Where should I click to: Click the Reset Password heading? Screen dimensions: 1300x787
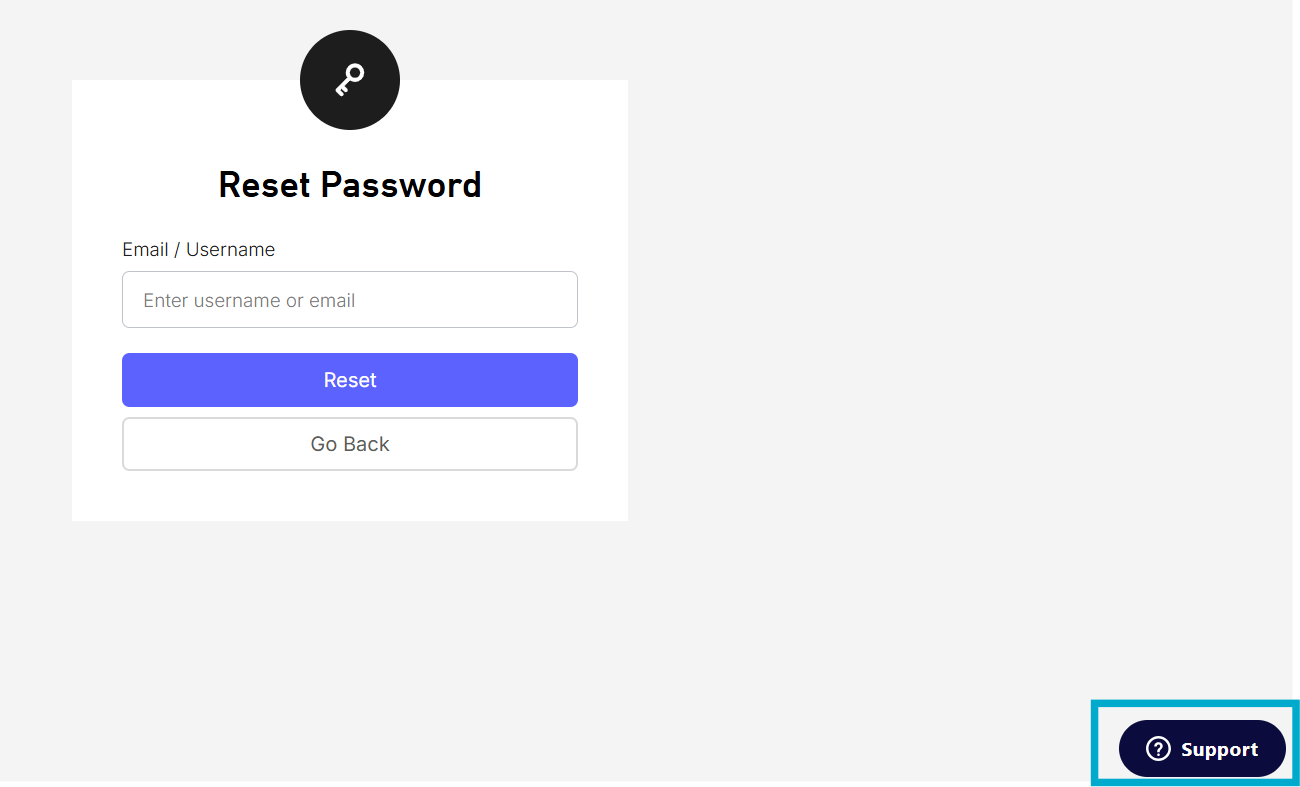coord(350,185)
